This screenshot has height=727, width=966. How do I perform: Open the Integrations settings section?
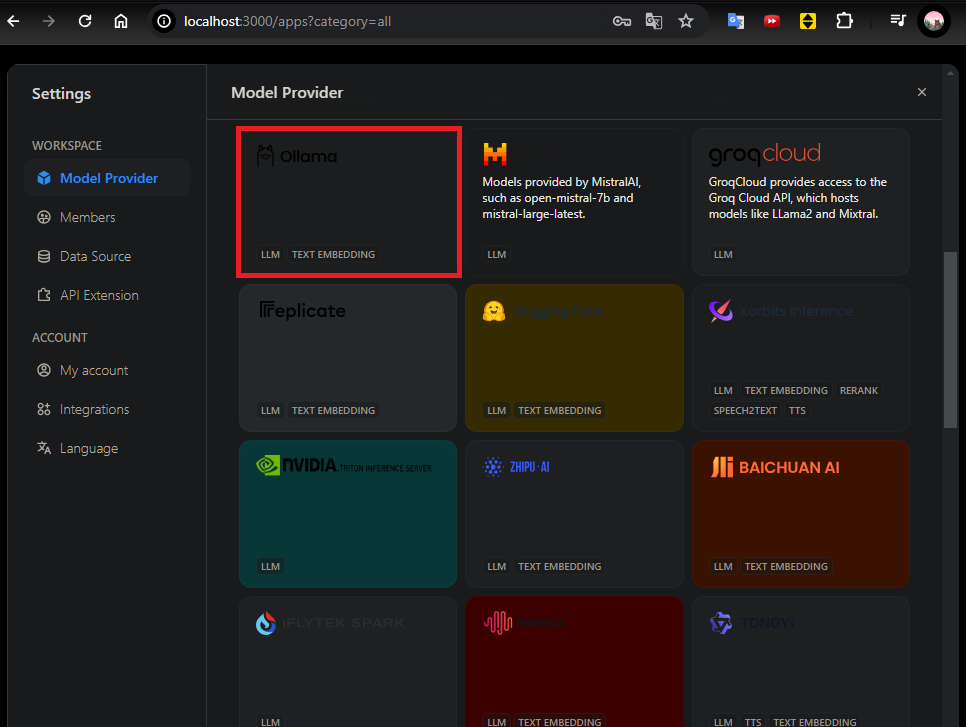107,409
